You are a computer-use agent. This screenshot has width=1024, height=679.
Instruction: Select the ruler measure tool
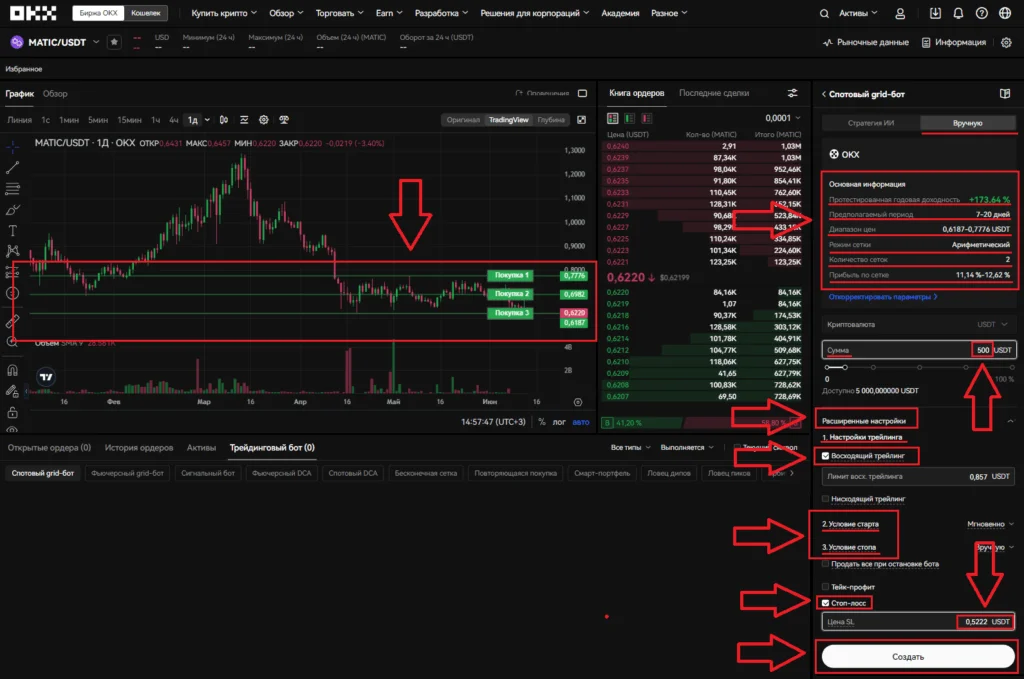pyautogui.click(x=12, y=321)
